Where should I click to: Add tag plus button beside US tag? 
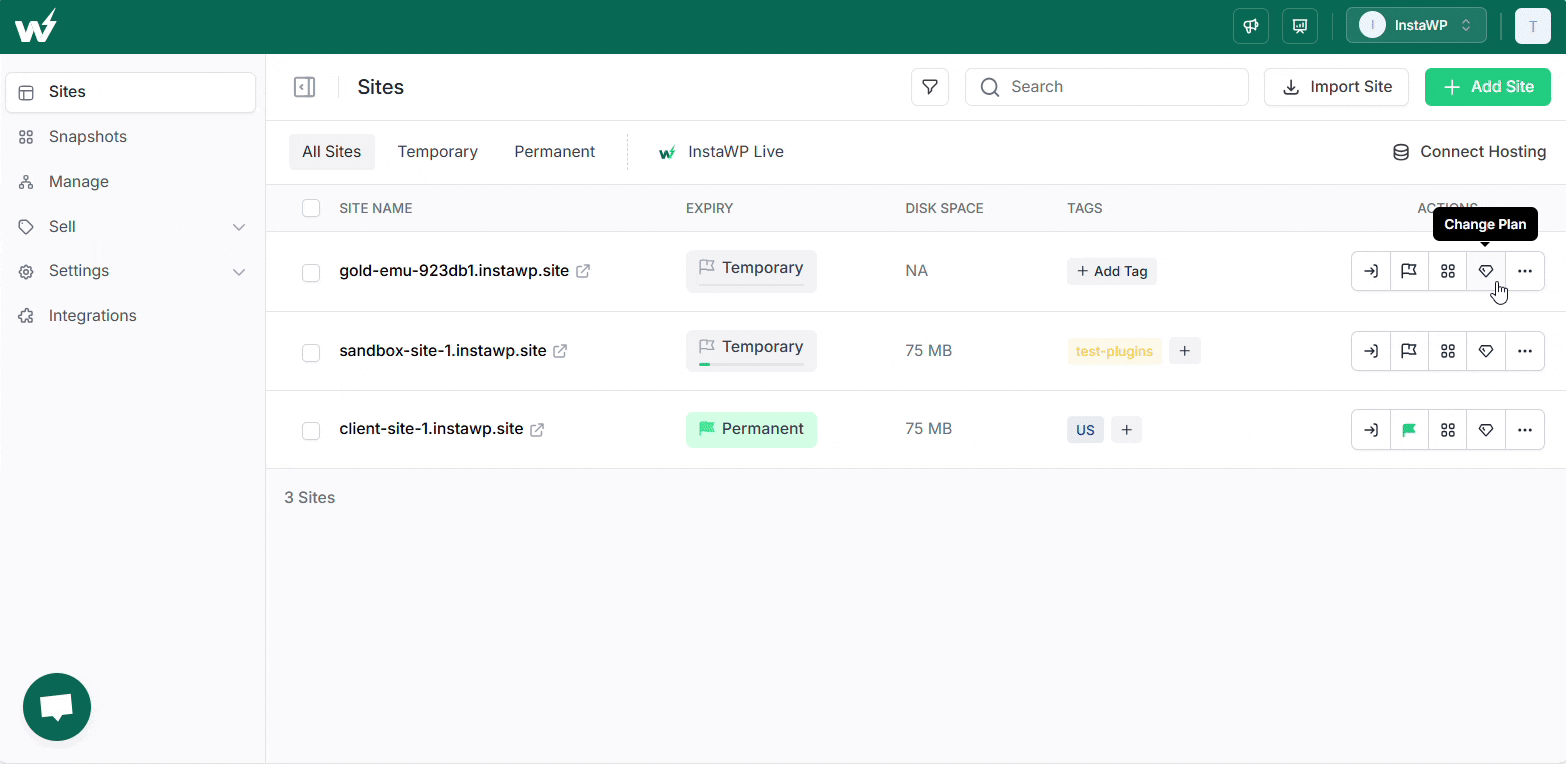[1126, 430]
